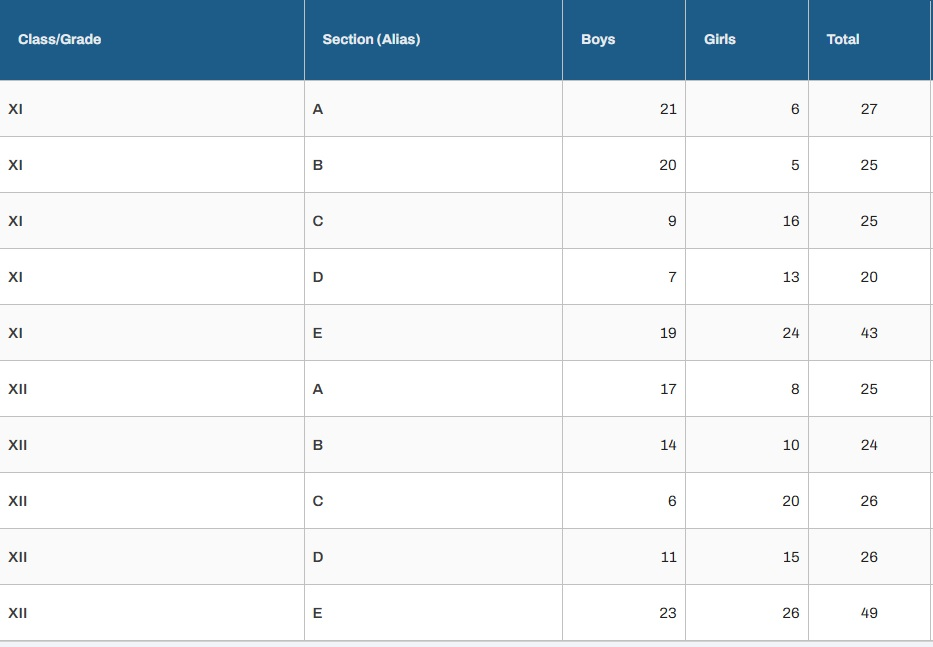Select total value 24 for XII B
Image resolution: width=933 pixels, height=647 pixels.
[x=869, y=445]
